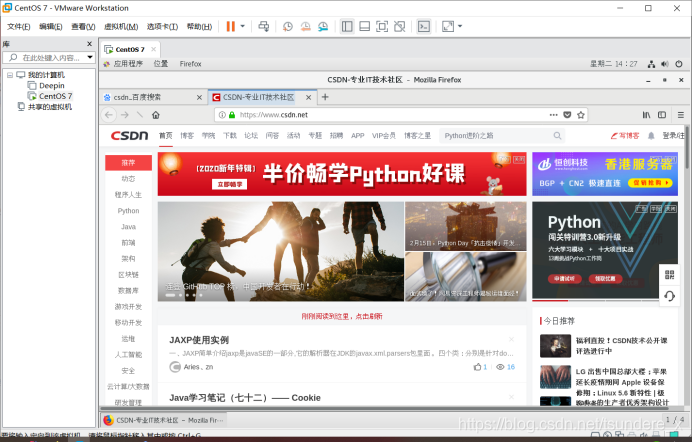692x443 pixels.
Task: Click the GNOME volume icon
Action: pos(665,64)
